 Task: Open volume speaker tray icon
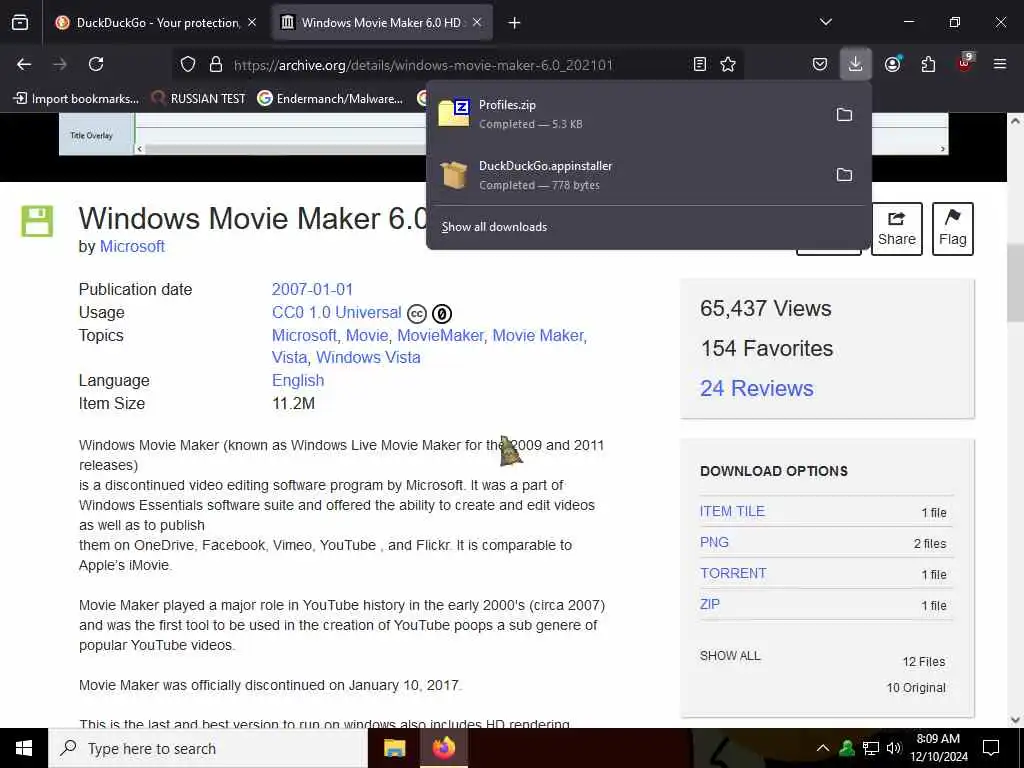894,748
